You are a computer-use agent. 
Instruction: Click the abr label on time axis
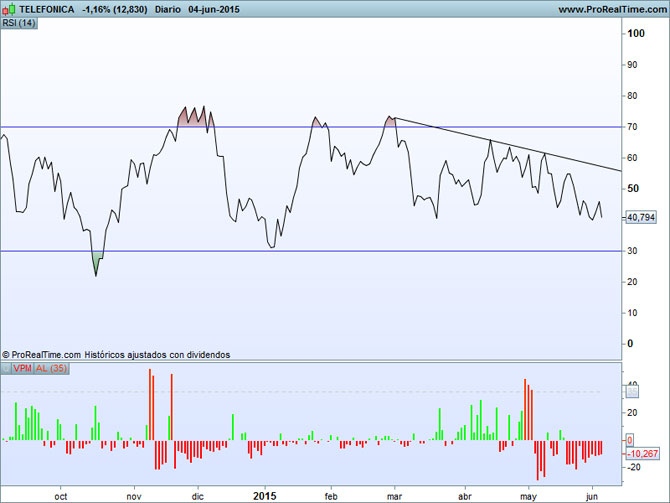(464, 497)
